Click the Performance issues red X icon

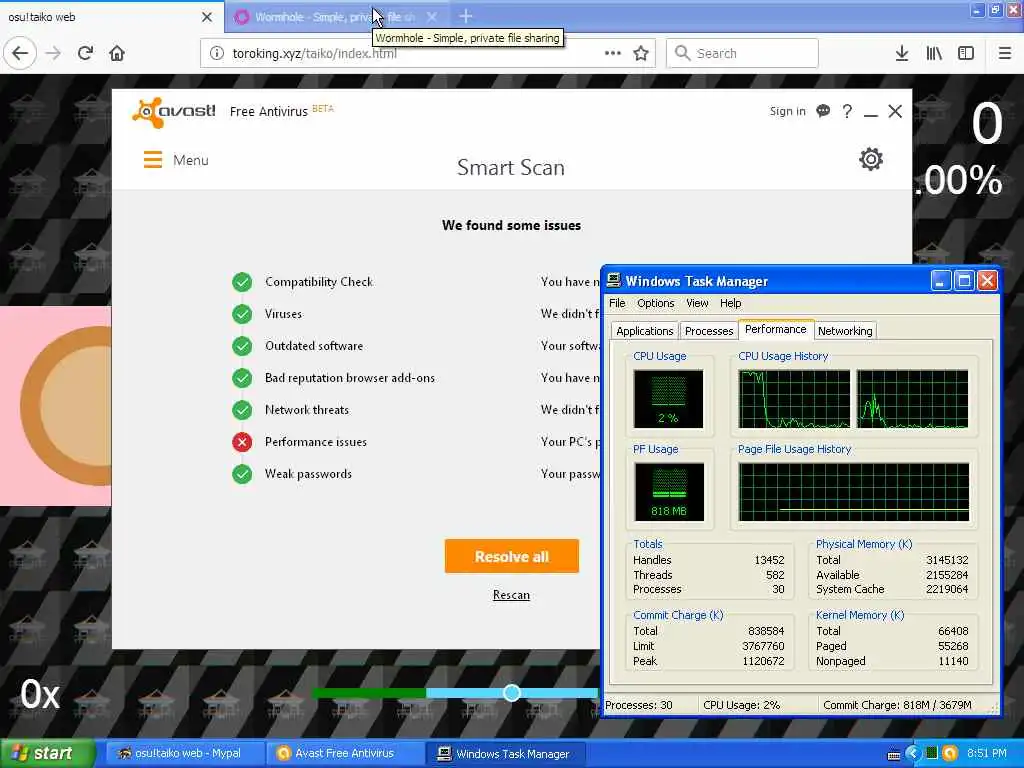point(242,442)
